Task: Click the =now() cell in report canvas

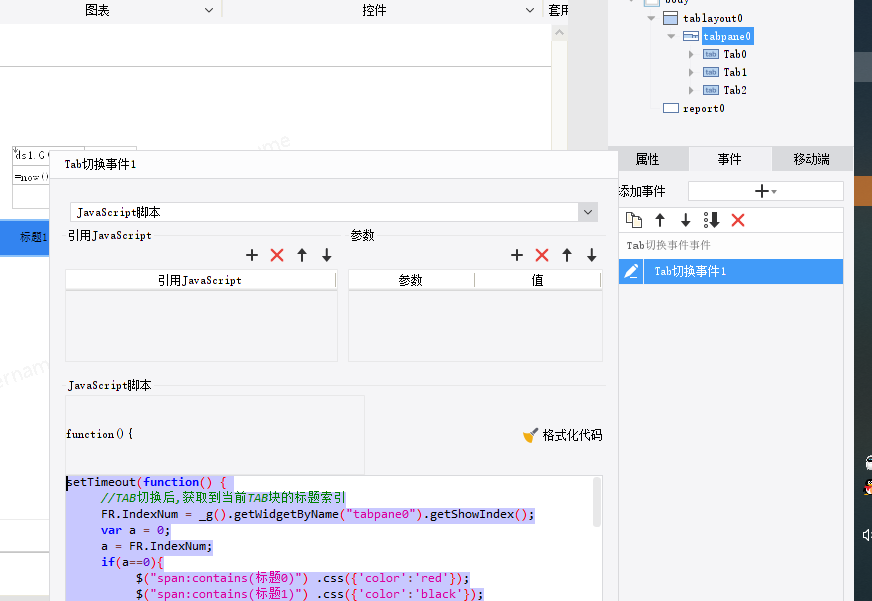Action: pos(31,177)
